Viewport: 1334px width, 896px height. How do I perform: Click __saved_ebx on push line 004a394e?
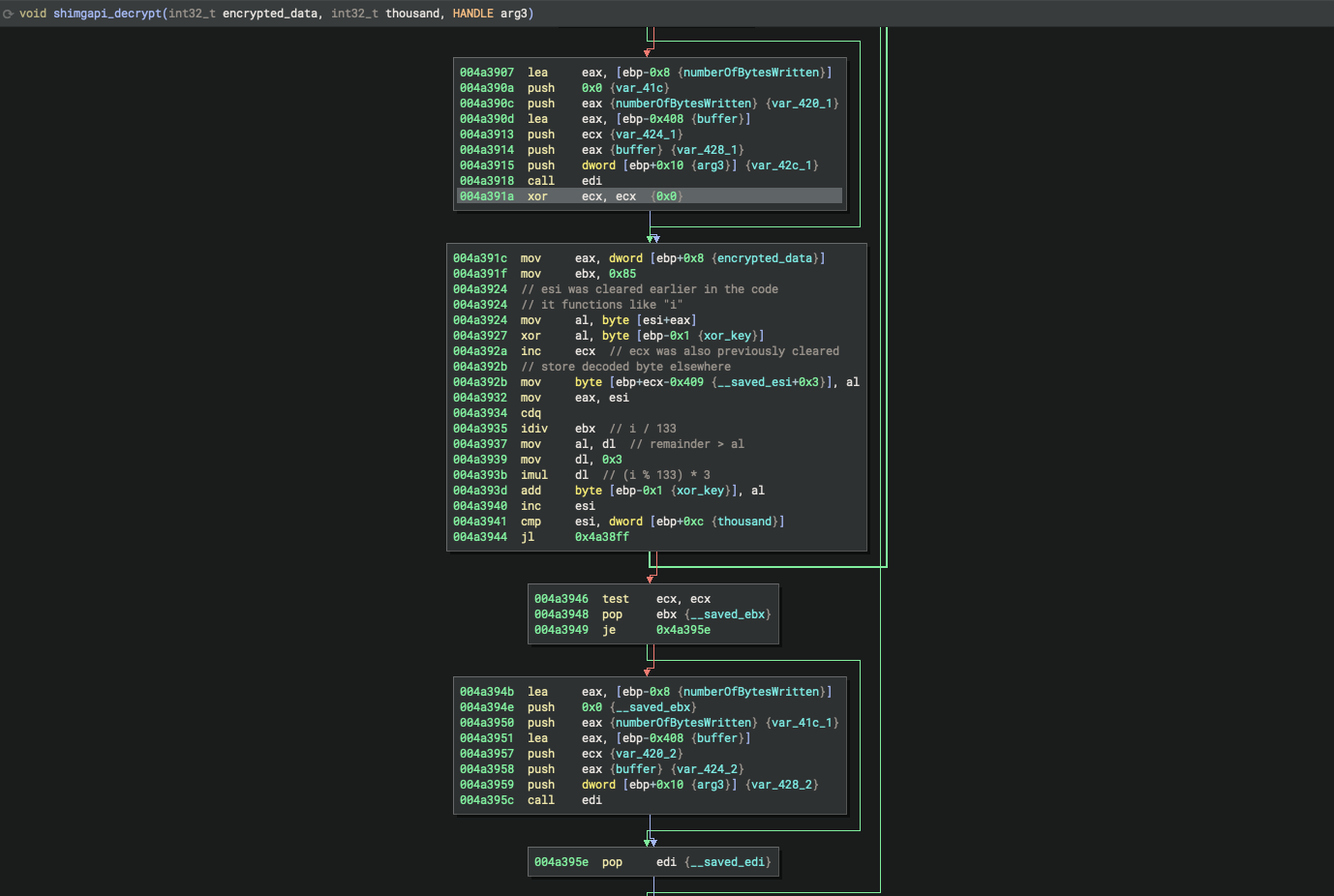point(652,707)
